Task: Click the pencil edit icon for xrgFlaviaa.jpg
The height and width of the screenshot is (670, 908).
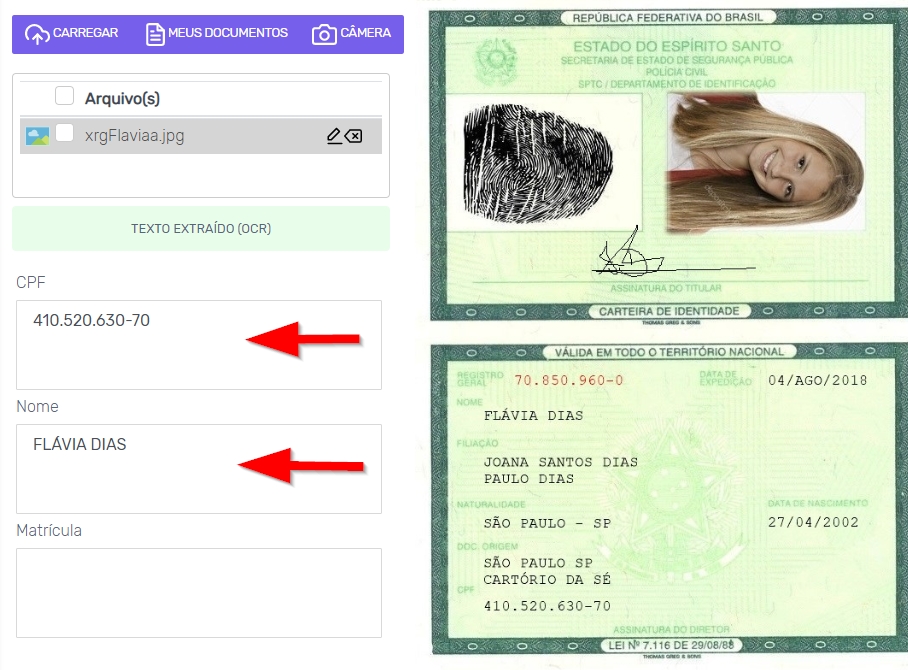Action: coord(334,136)
